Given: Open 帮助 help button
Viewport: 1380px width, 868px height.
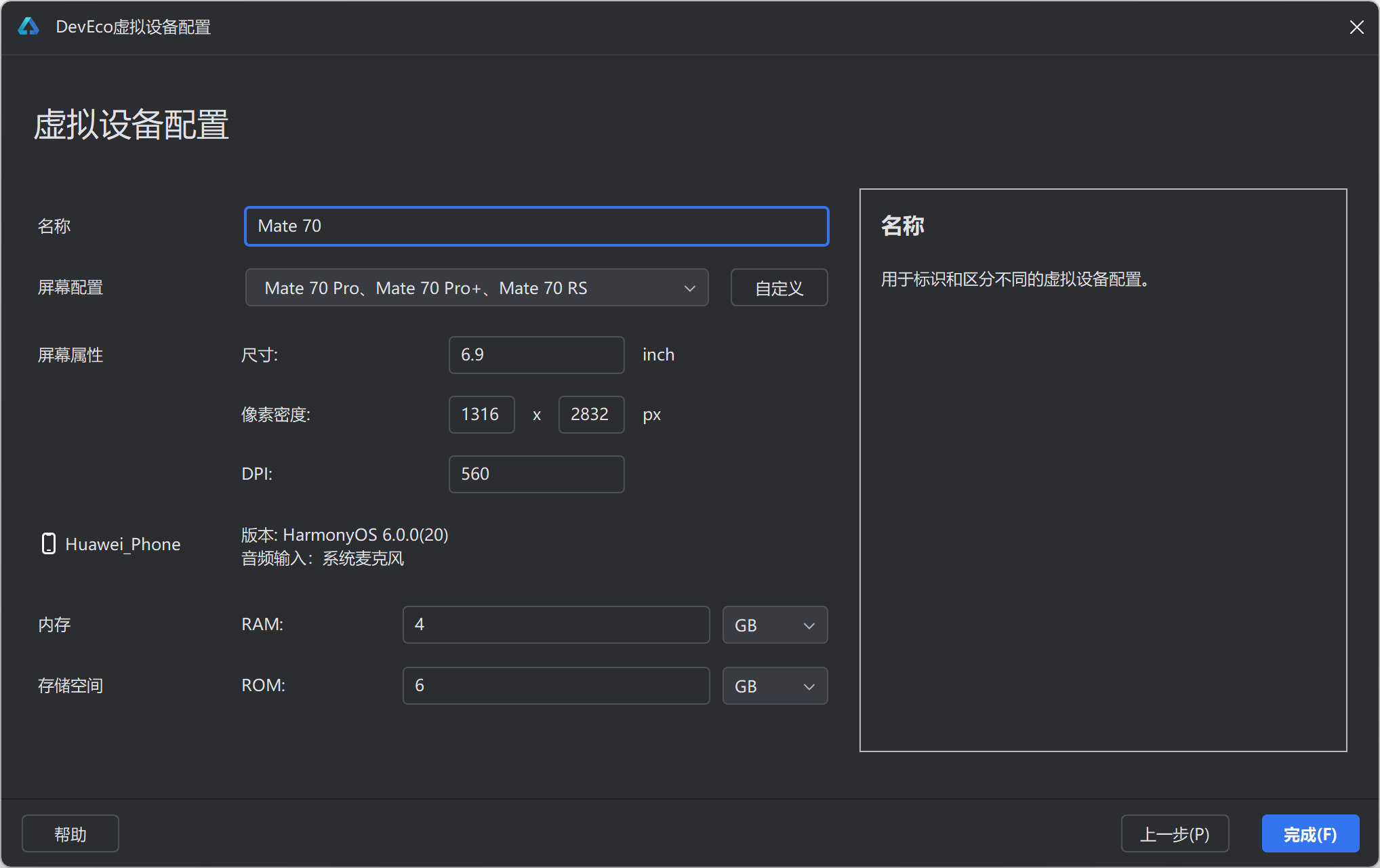Looking at the screenshot, I should point(70,833).
